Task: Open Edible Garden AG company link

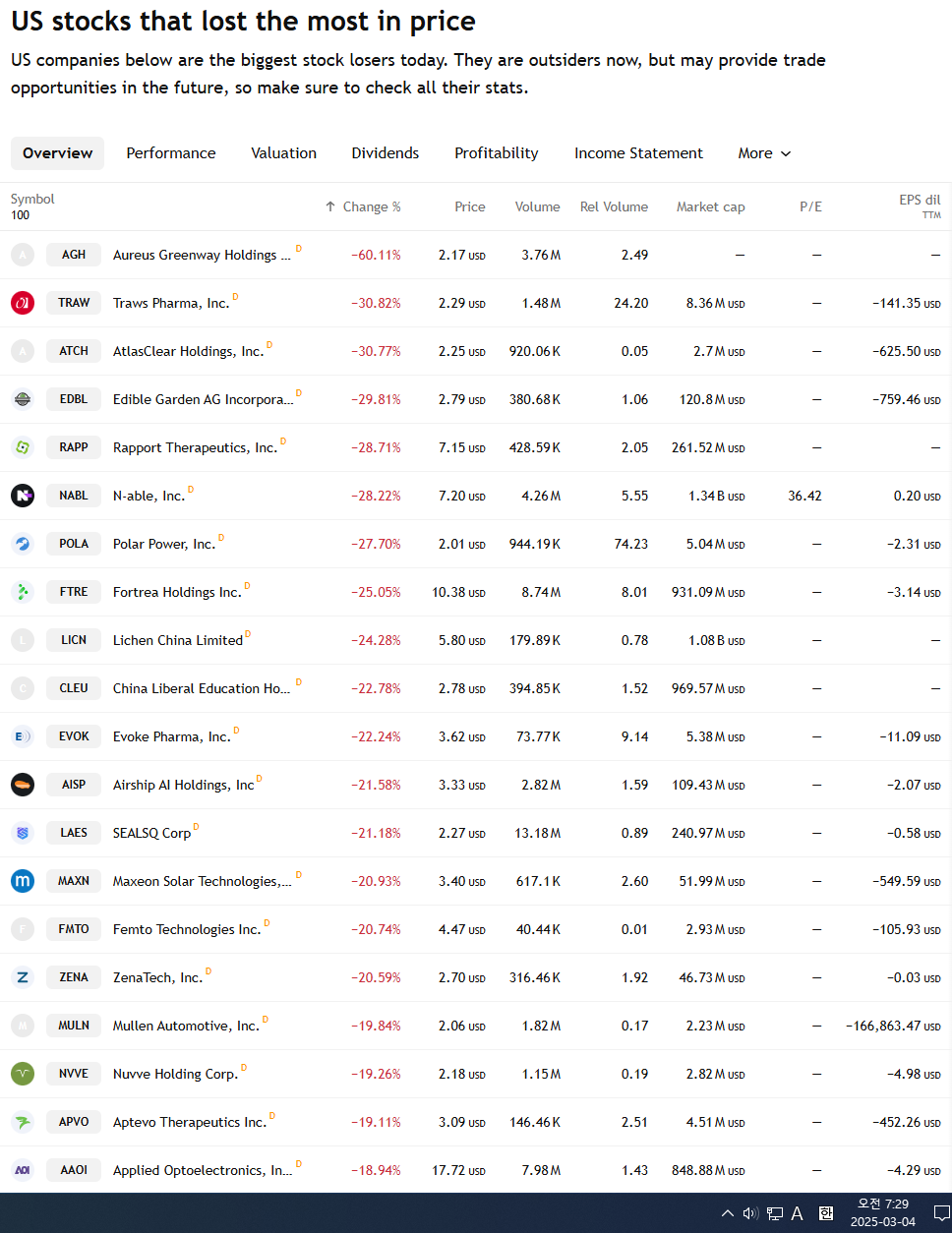Action: [x=203, y=399]
